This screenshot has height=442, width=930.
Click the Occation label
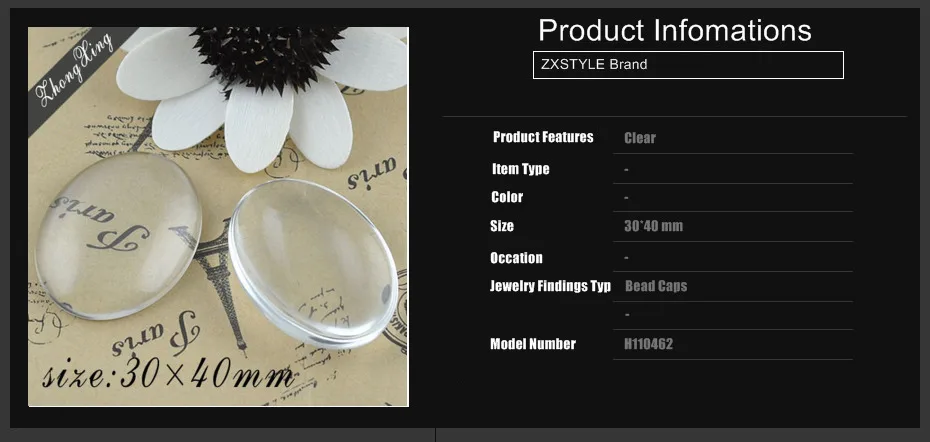pyautogui.click(x=516, y=258)
